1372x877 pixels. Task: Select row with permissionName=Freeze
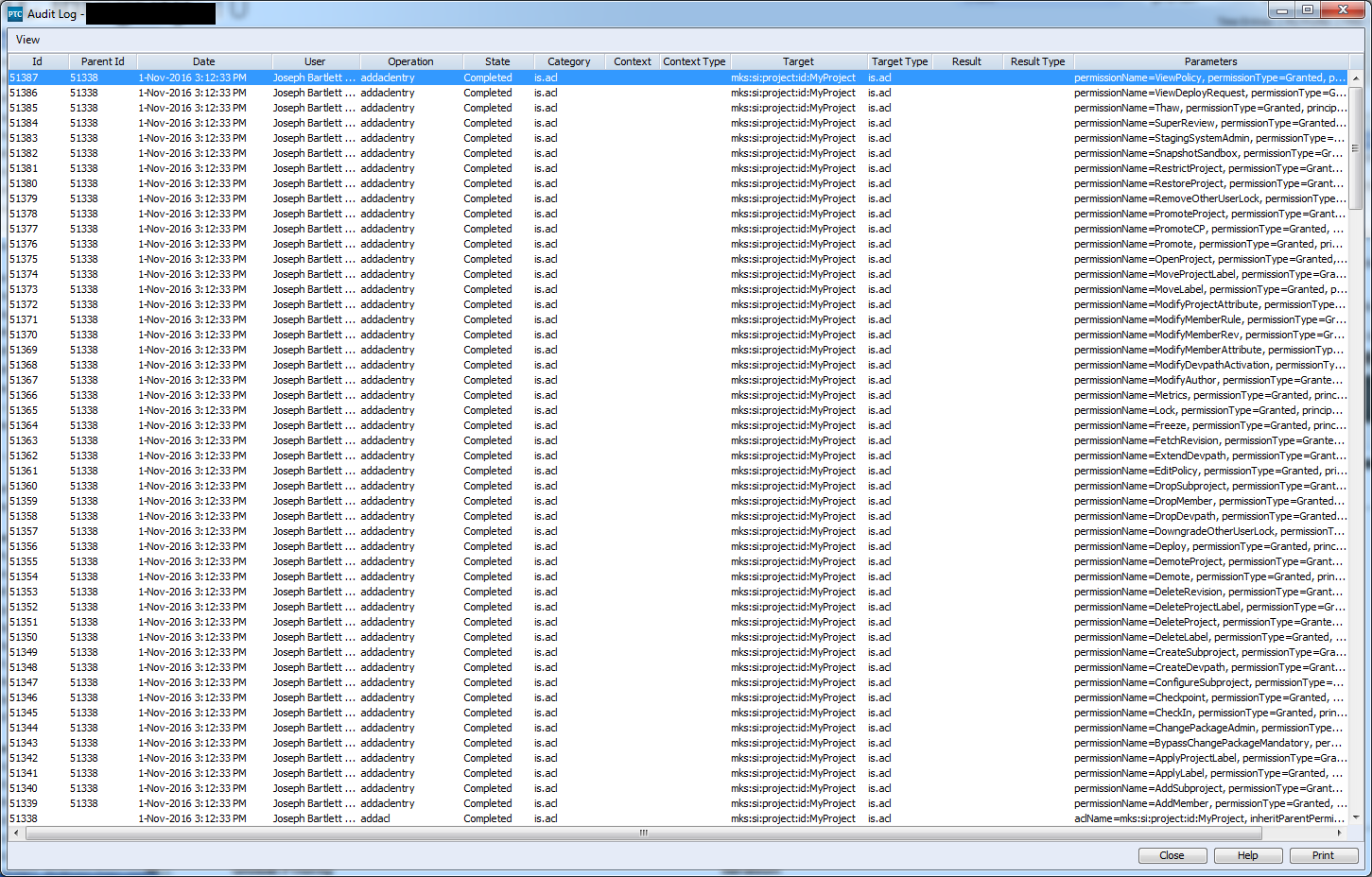pyautogui.click(x=678, y=425)
